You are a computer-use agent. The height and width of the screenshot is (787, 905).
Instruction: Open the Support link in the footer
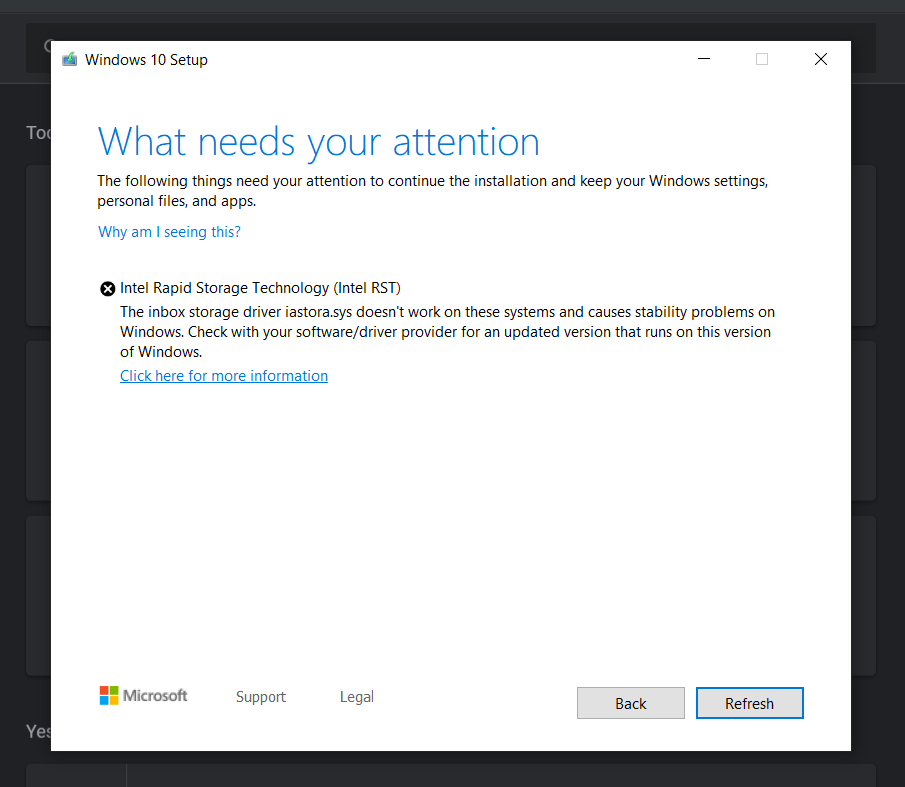tap(261, 697)
